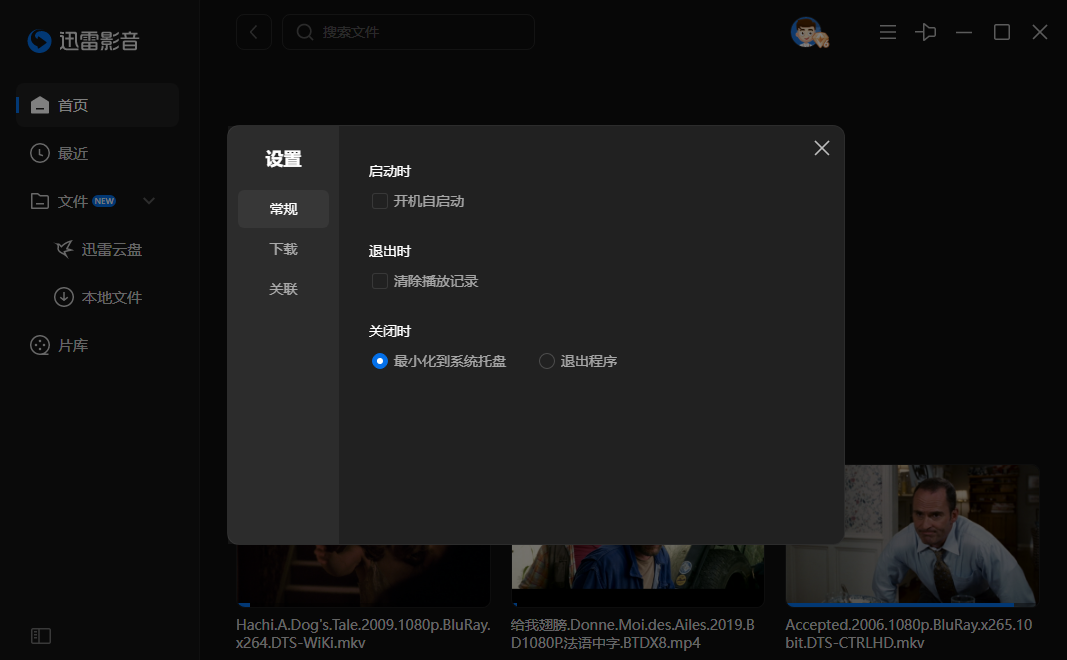
Task: Open the 常规 settings tab
Action: click(x=283, y=209)
